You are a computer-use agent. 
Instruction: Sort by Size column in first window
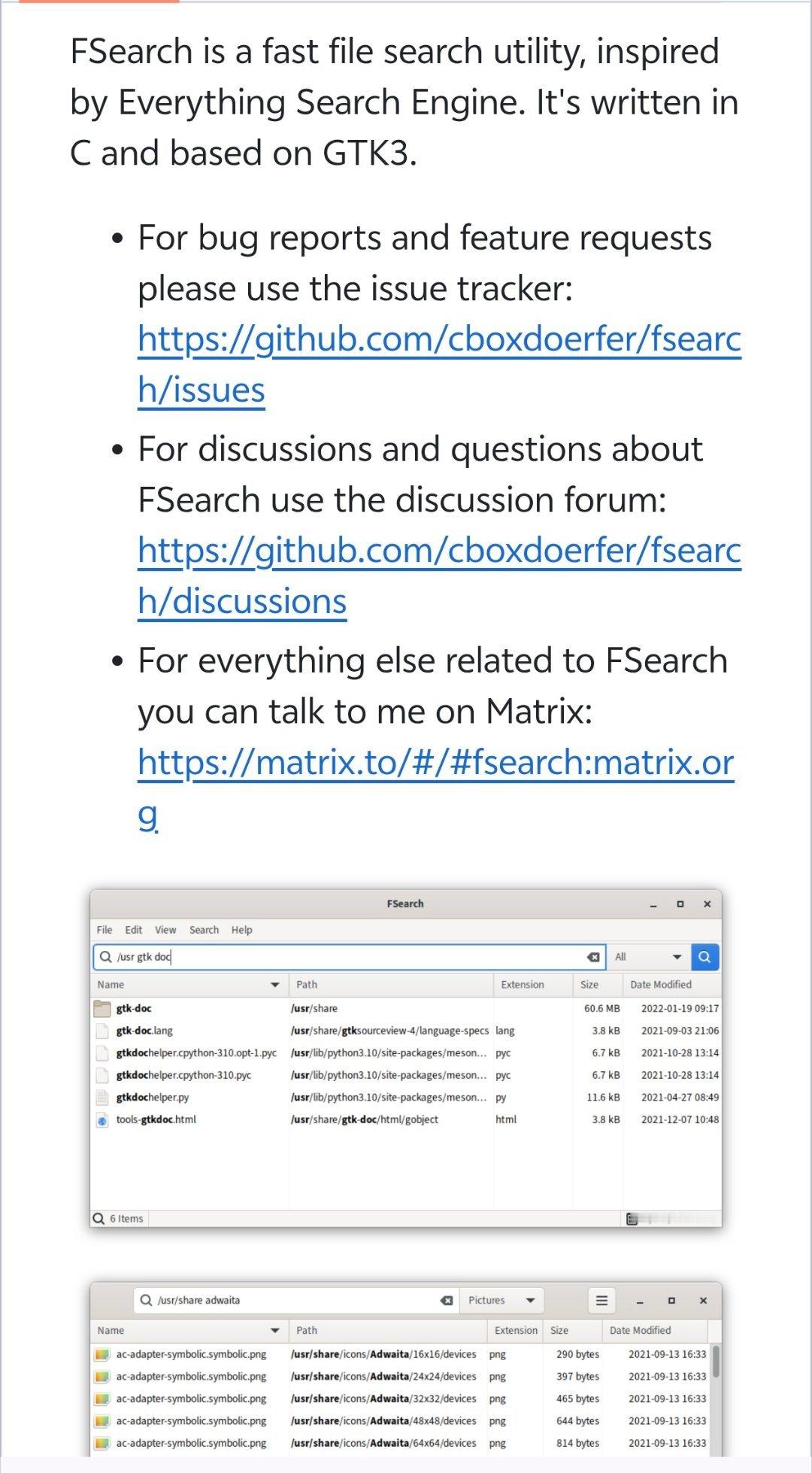coord(598,985)
